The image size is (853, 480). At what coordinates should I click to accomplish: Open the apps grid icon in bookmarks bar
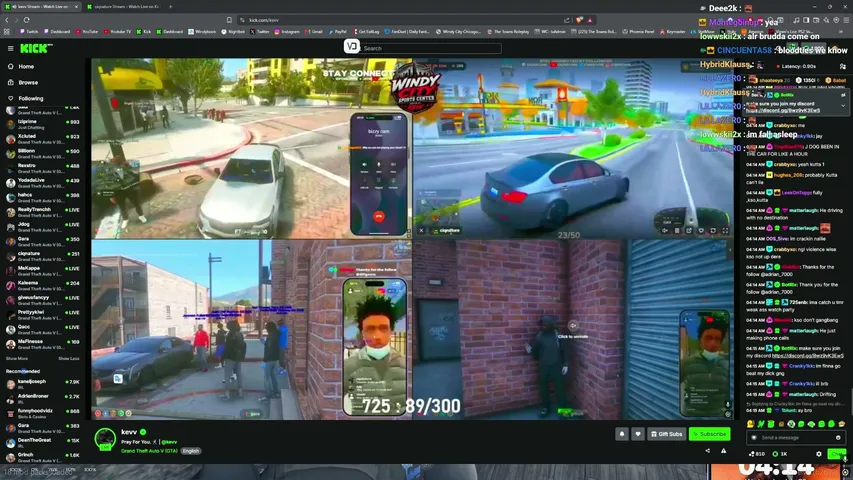point(7,32)
